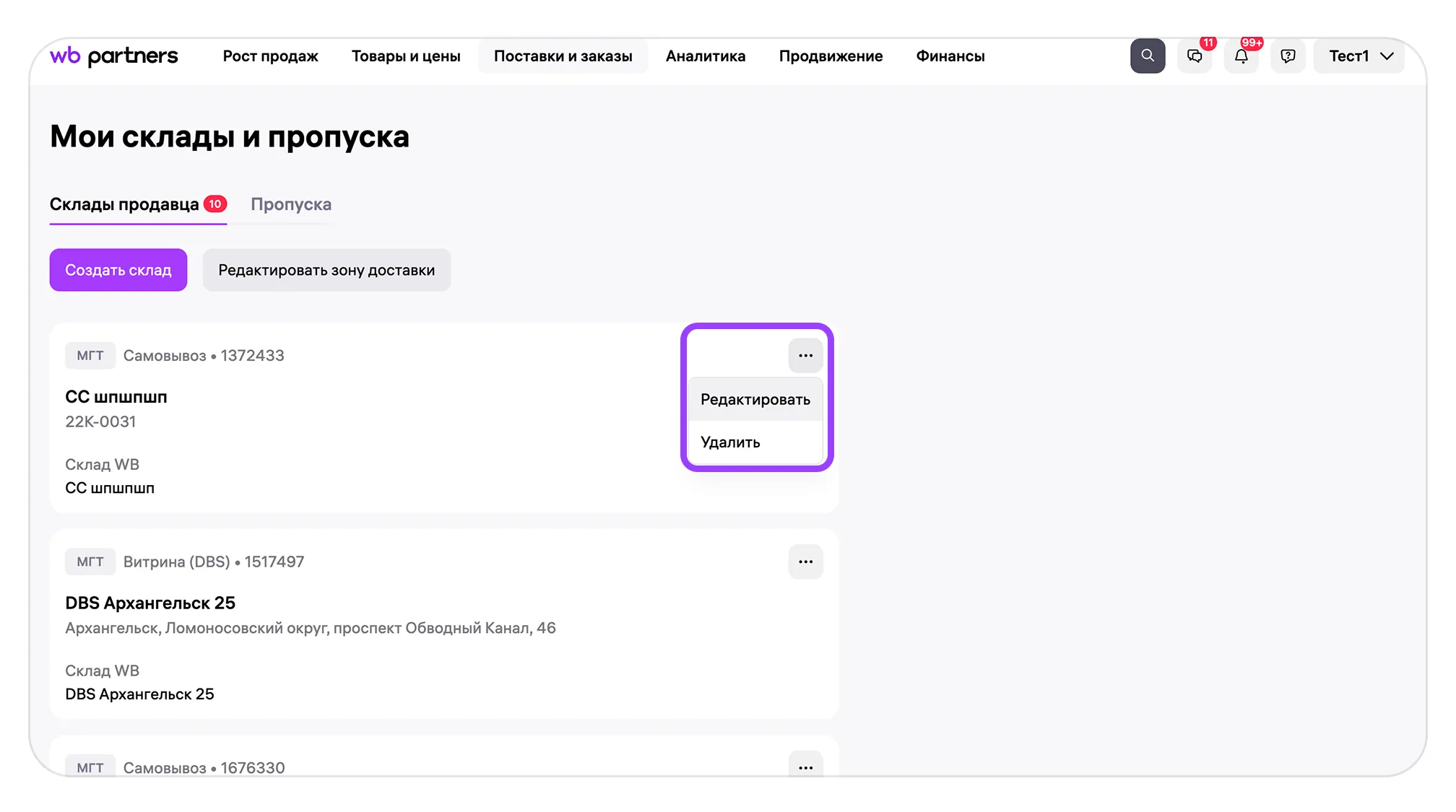The width and height of the screenshot is (1456, 812).
Task: Click the DBS Архангельск 25 warehouse title
Action: (x=150, y=603)
